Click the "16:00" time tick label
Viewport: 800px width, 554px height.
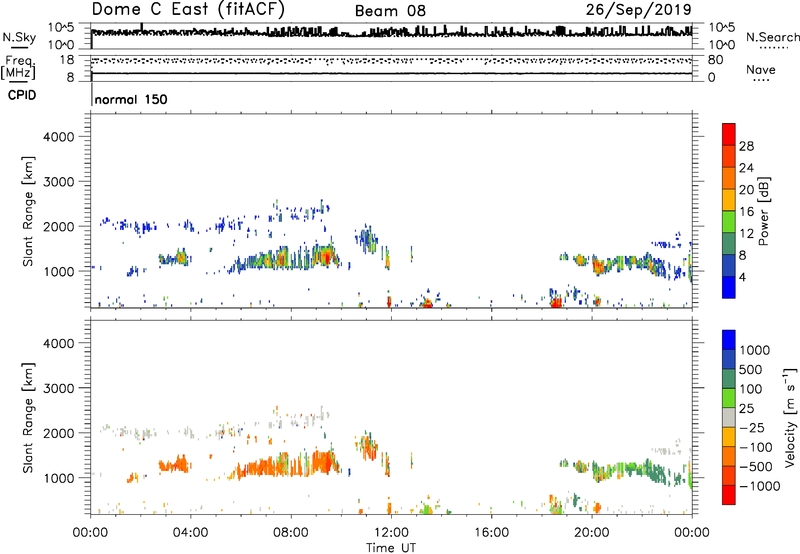491,533
